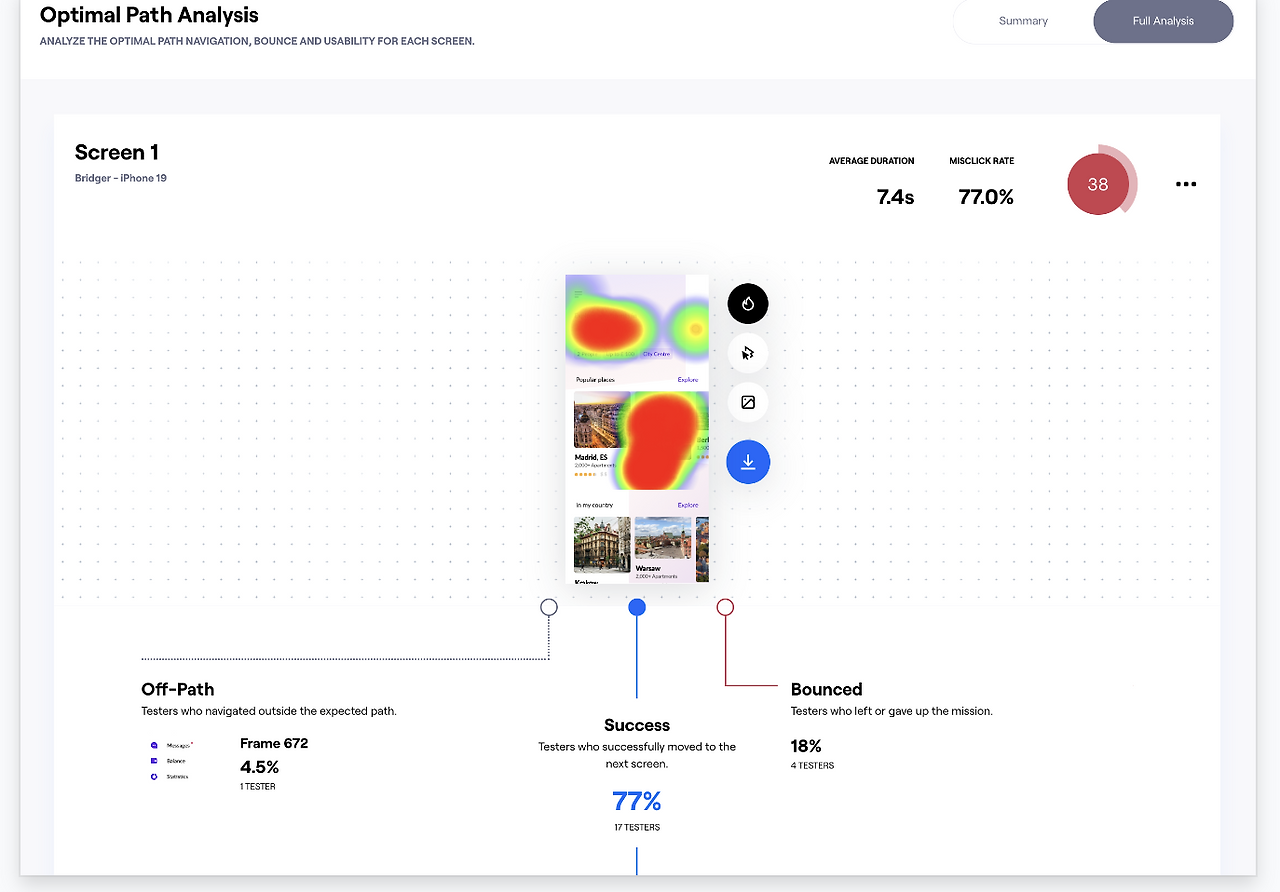Show the plain screen image view

point(748,402)
